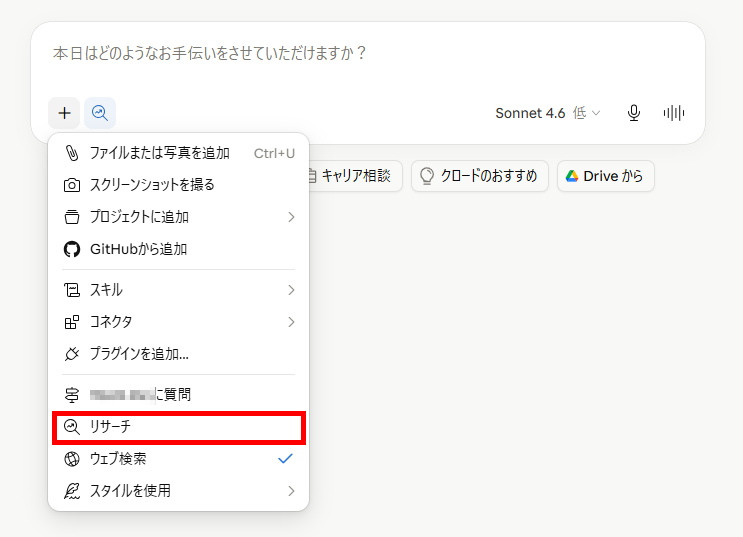Open スタイルを使用 submenu
Viewport: 743px width, 537px height.
click(x=179, y=491)
